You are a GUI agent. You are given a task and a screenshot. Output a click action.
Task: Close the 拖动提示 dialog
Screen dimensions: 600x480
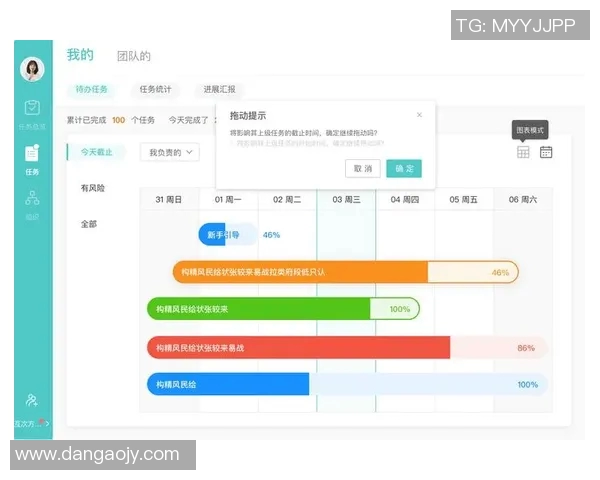(x=419, y=115)
